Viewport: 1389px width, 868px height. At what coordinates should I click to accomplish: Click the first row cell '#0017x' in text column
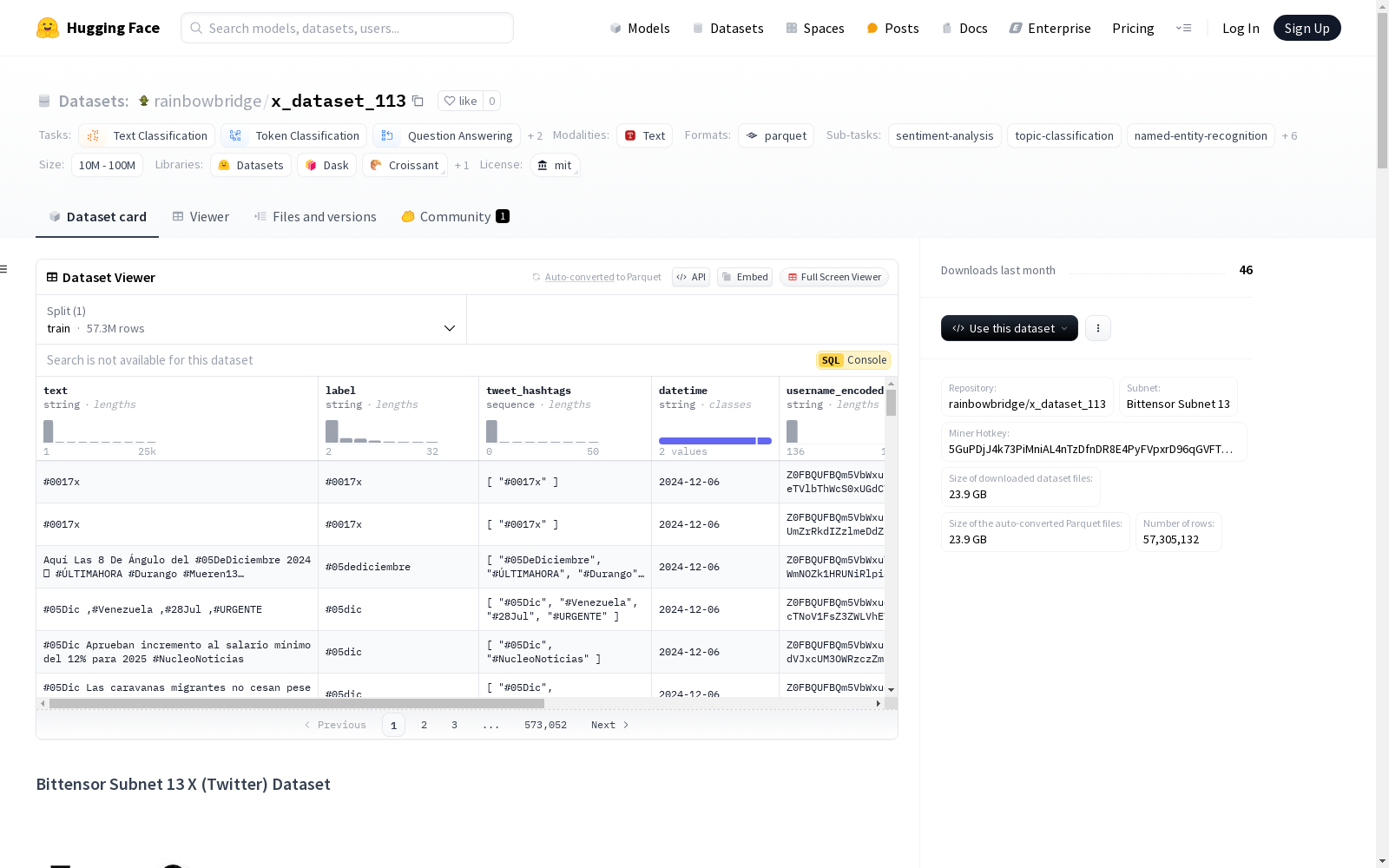tap(177, 483)
